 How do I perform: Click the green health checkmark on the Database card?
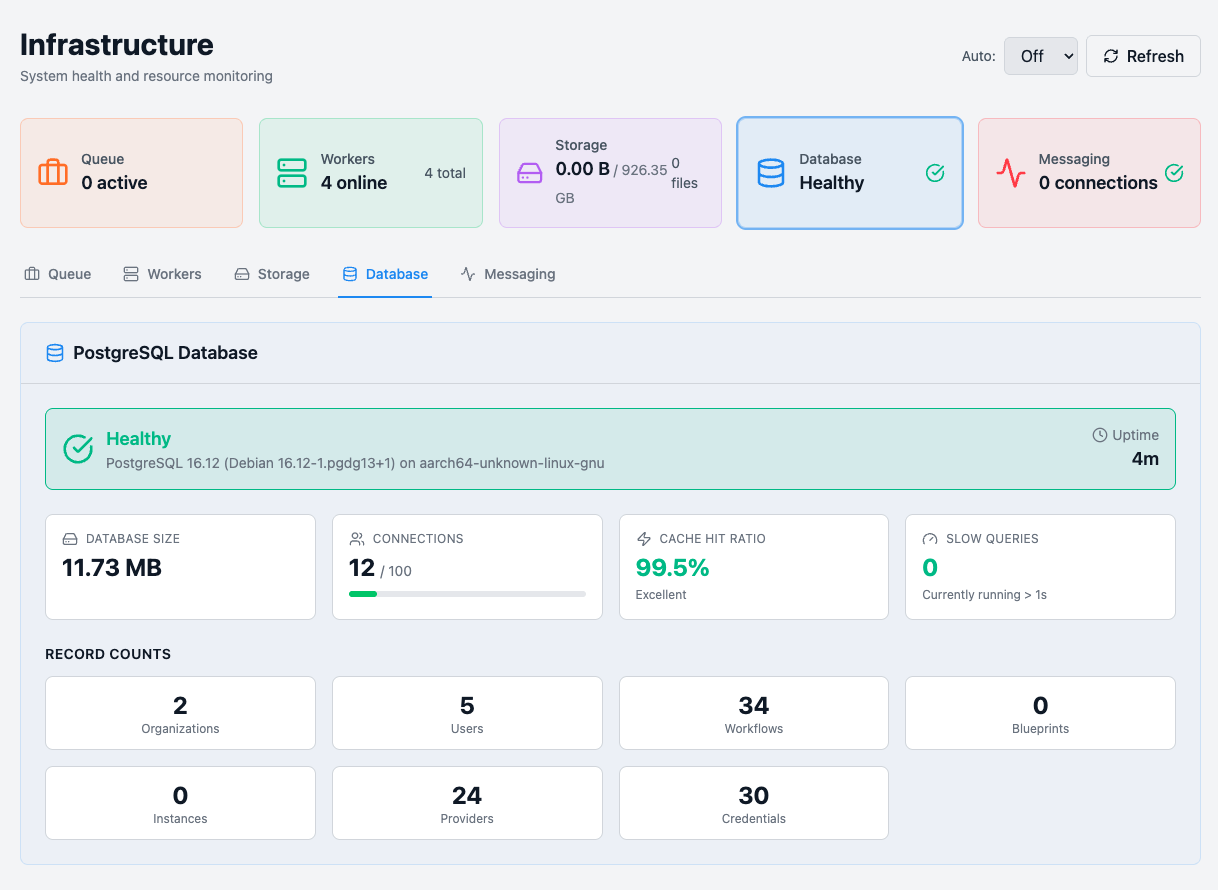935,172
